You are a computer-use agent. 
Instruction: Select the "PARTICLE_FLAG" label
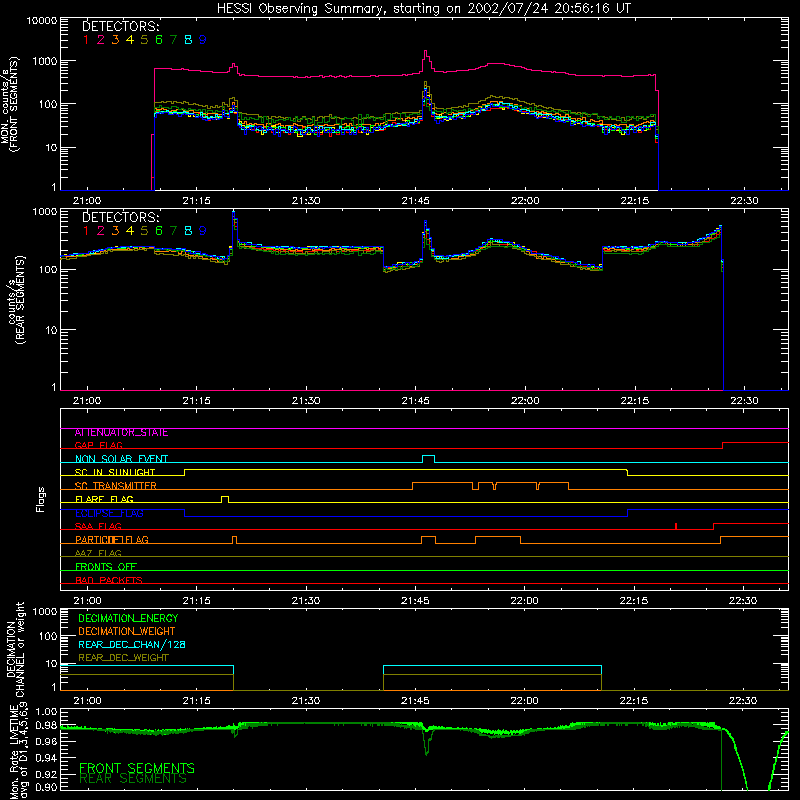coord(112,540)
